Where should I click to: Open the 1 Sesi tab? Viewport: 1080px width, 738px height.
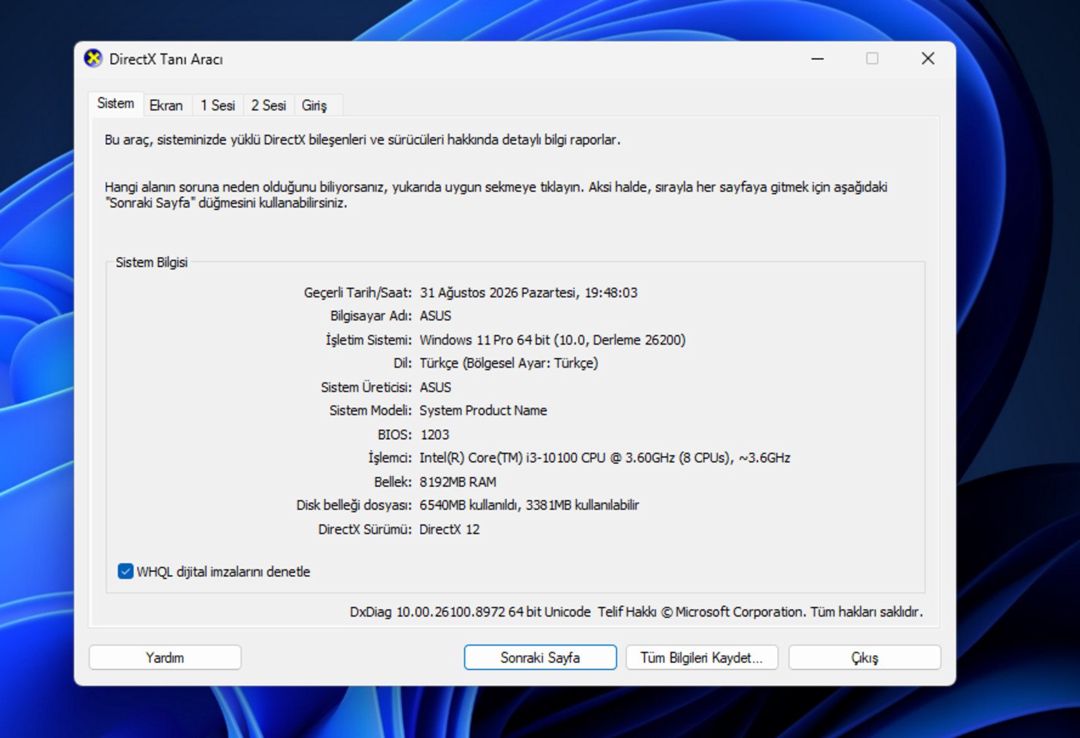tap(218, 105)
